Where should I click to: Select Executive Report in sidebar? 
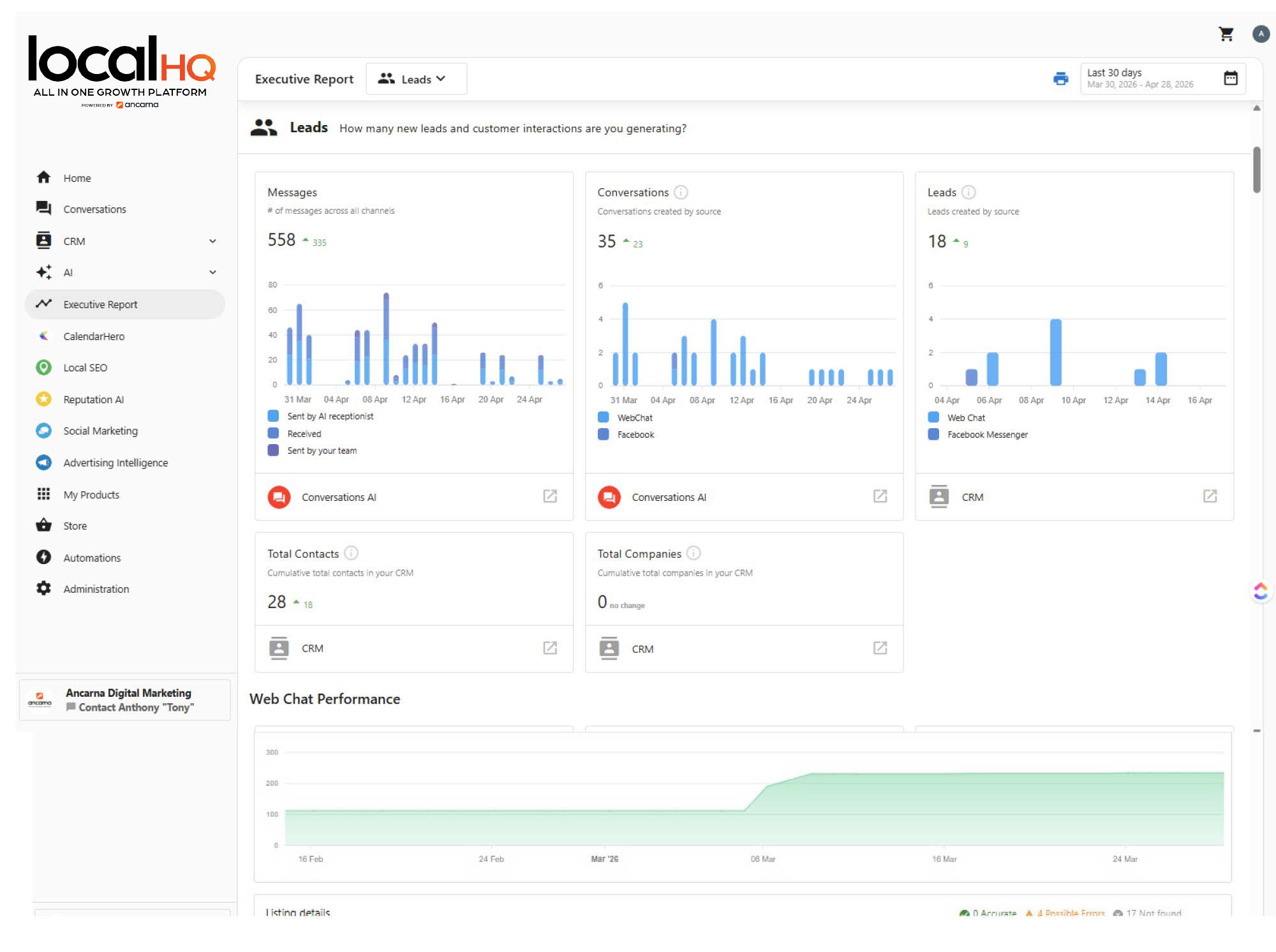click(125, 304)
